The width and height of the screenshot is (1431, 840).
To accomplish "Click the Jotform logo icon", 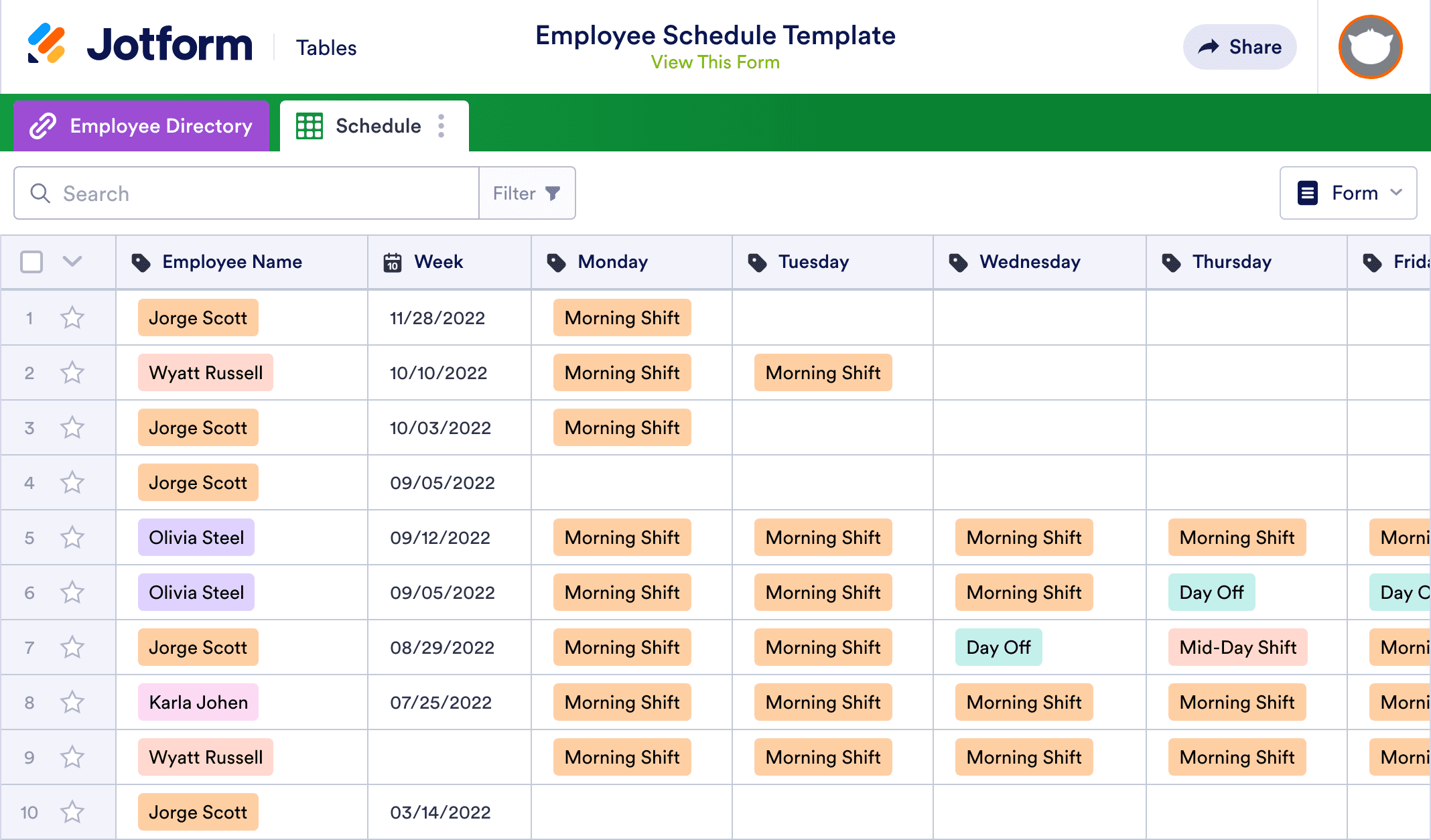I will click(x=47, y=44).
